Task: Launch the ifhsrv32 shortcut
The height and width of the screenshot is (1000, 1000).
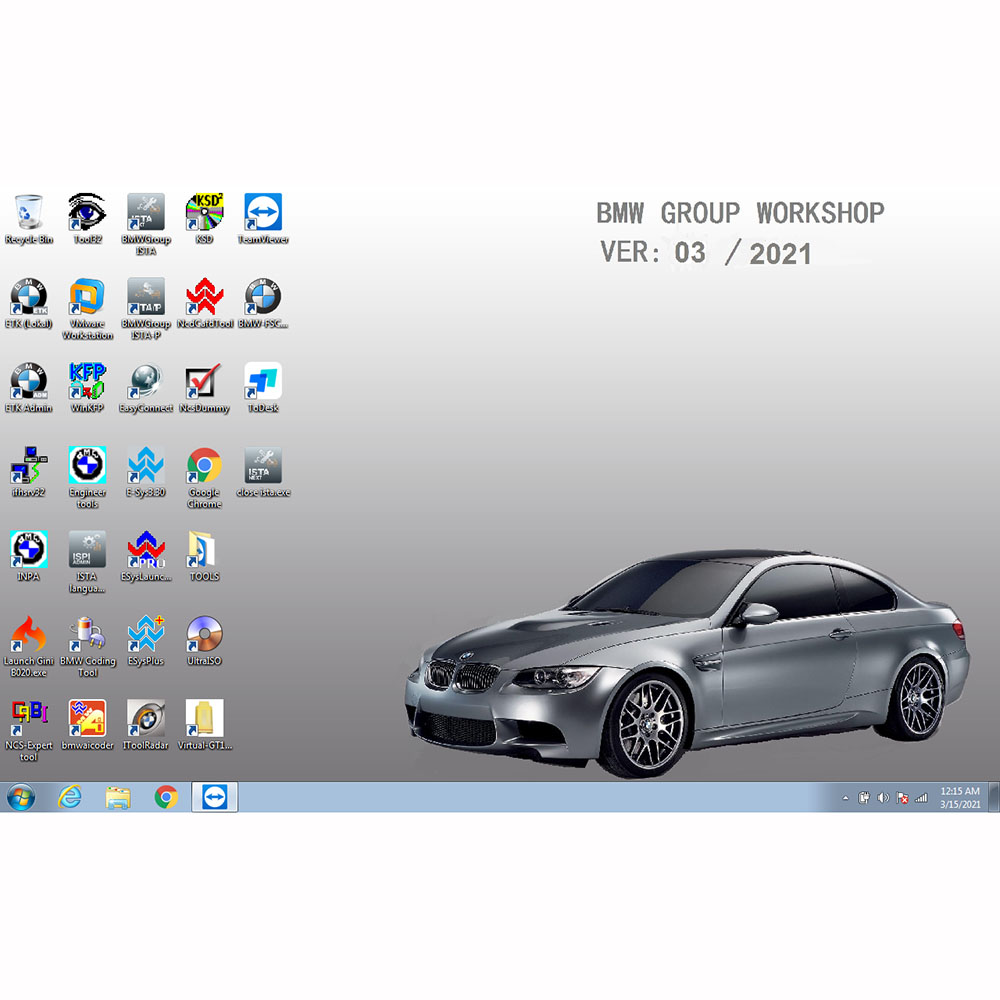Action: click(29, 472)
